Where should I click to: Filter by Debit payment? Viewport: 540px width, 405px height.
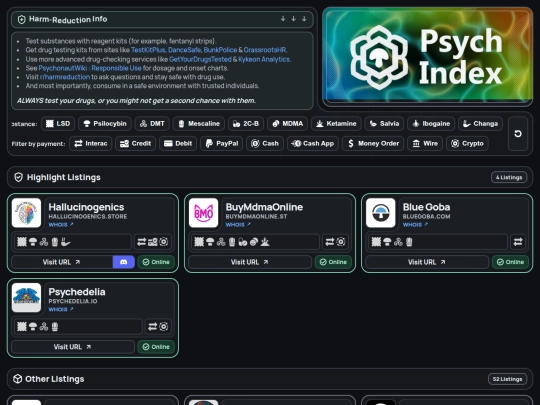[x=178, y=144]
